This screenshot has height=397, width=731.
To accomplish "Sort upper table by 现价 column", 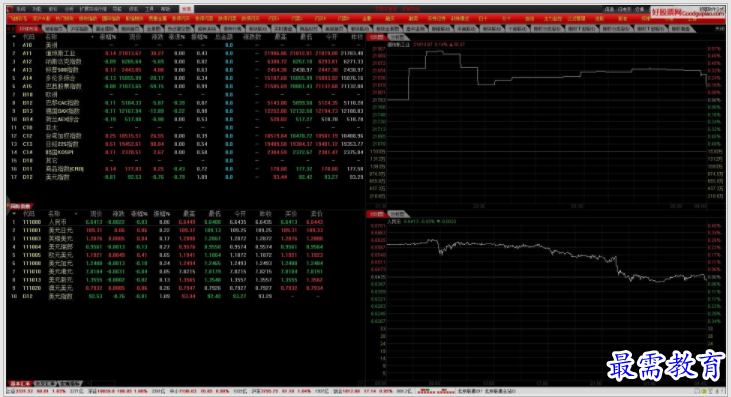I will [135, 36].
